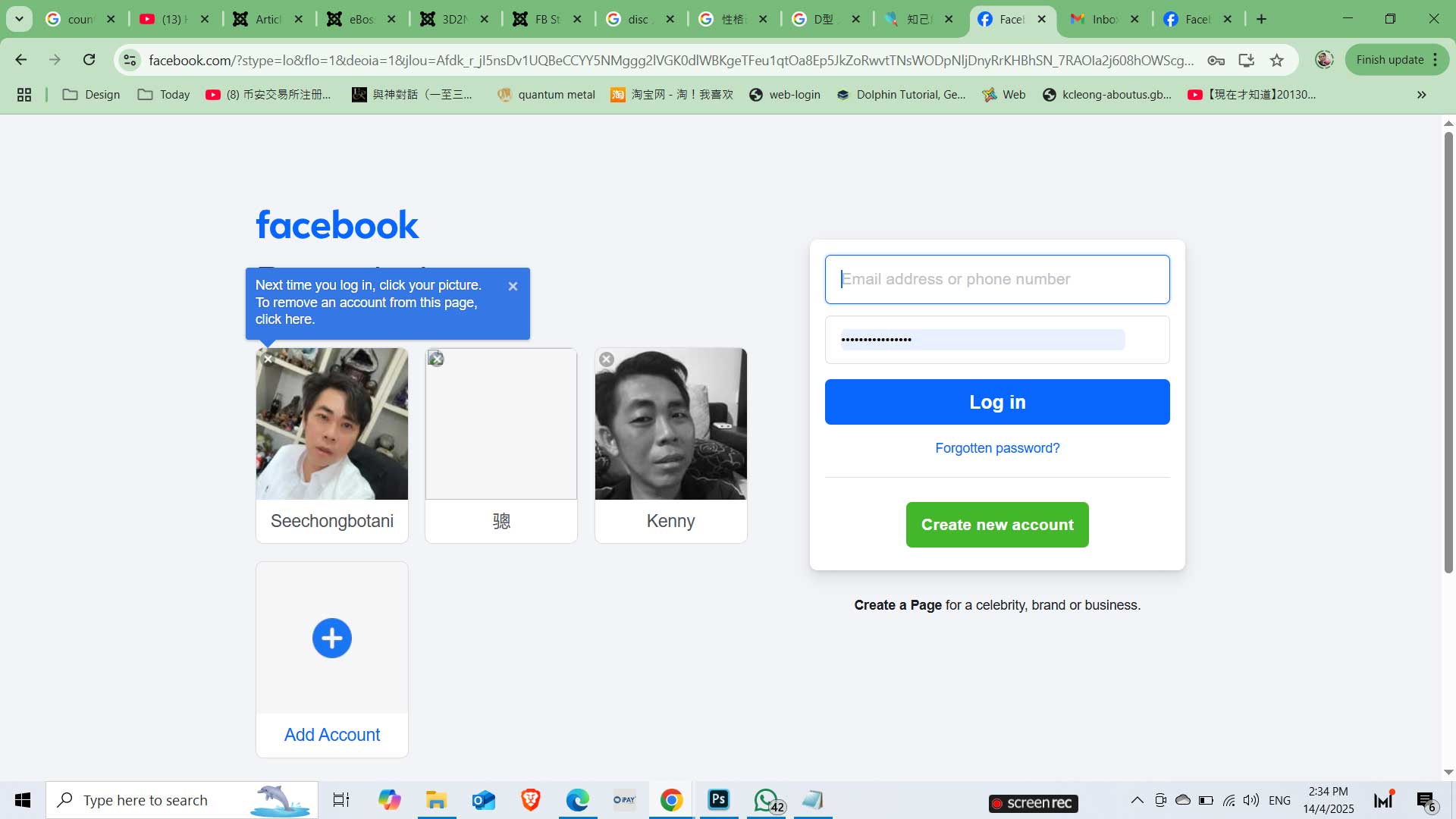The image size is (1456, 819).
Task: Open the Forgotten password link
Action: point(997,448)
